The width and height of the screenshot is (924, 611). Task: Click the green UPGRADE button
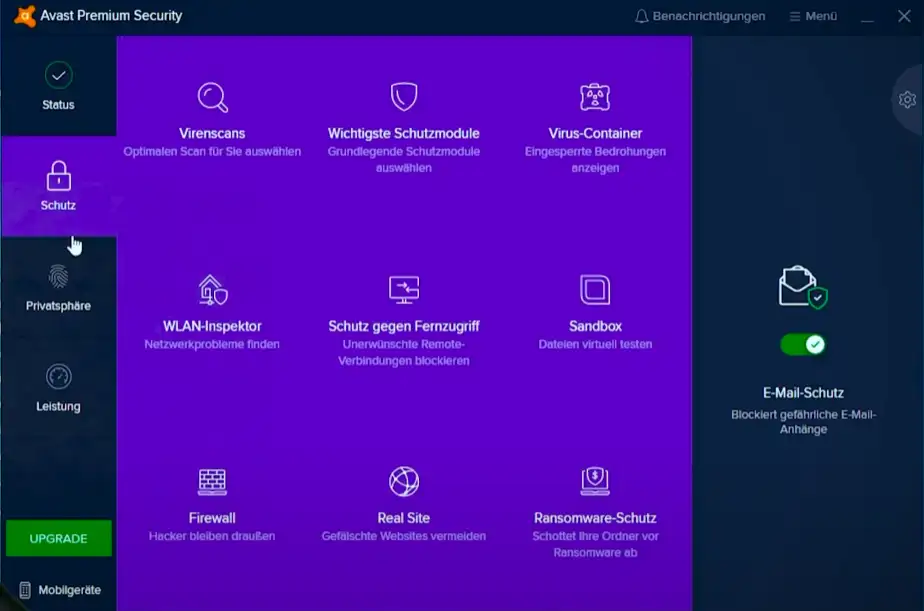58,538
